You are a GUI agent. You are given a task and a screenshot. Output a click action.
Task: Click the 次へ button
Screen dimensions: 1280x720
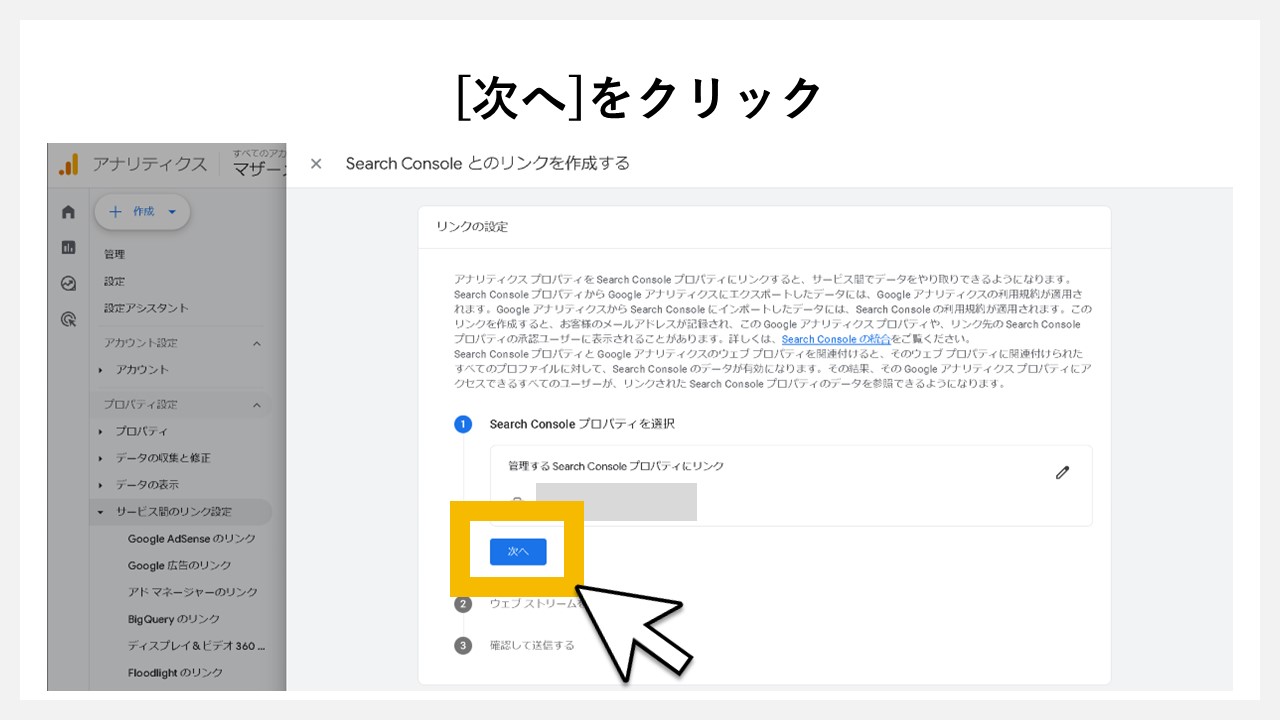coord(517,551)
